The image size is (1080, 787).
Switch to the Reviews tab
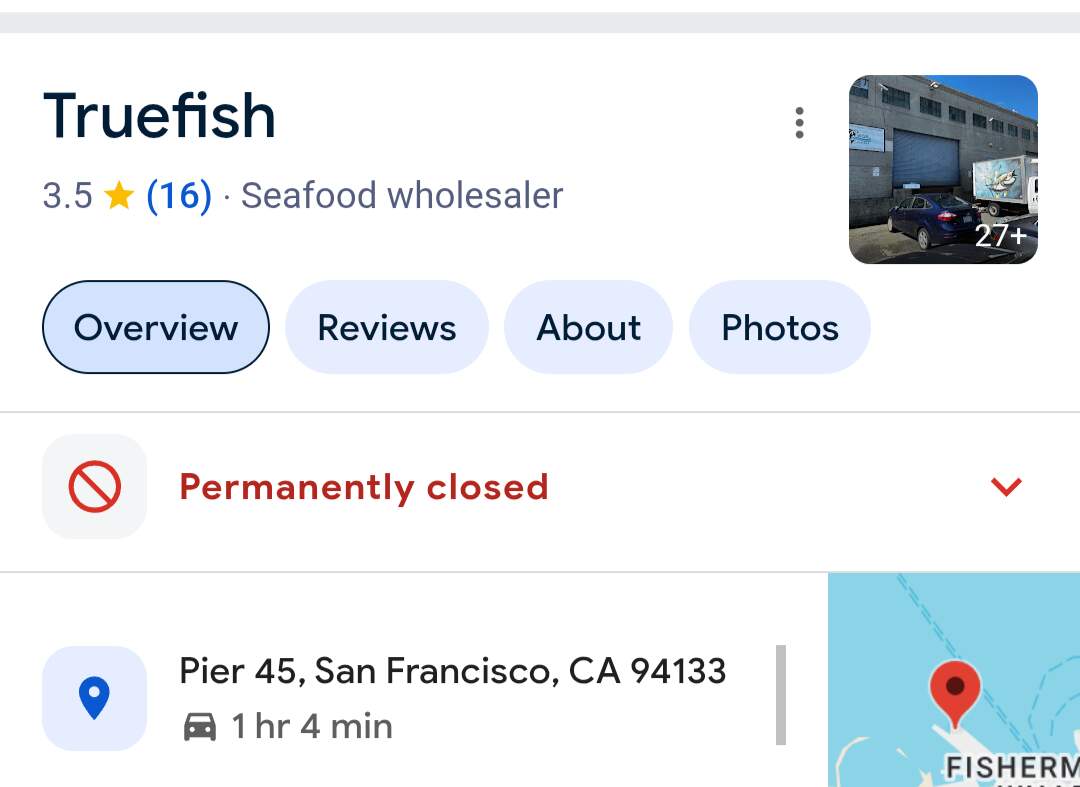pyautogui.click(x=387, y=328)
